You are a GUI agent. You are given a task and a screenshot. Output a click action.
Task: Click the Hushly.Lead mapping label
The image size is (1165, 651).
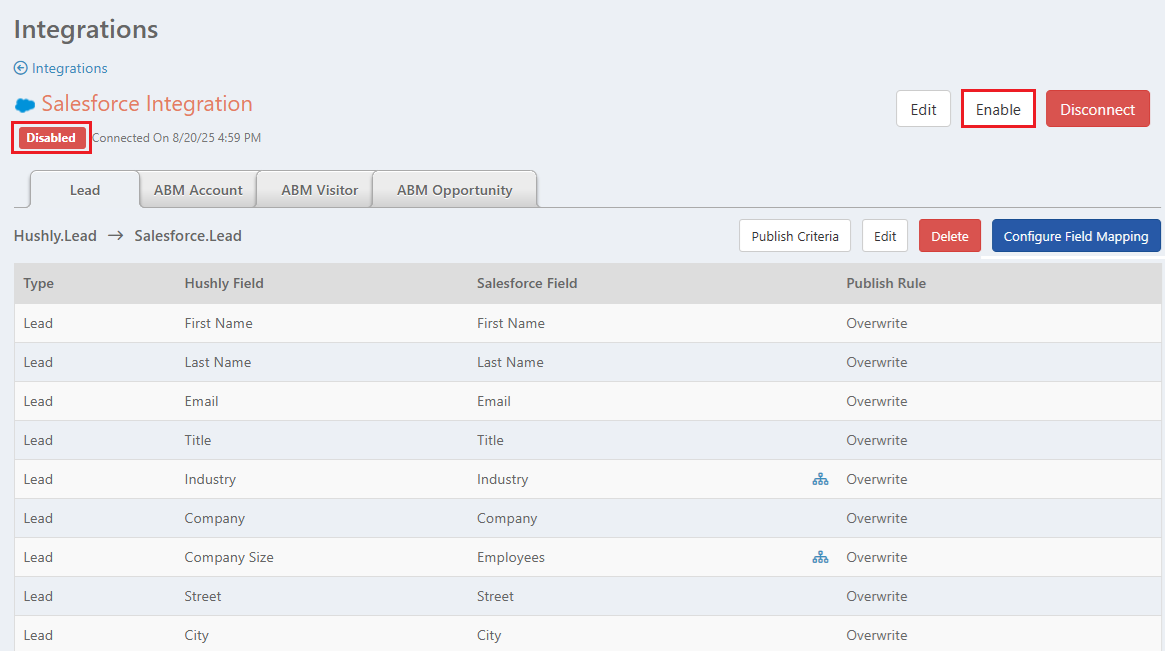tap(55, 236)
